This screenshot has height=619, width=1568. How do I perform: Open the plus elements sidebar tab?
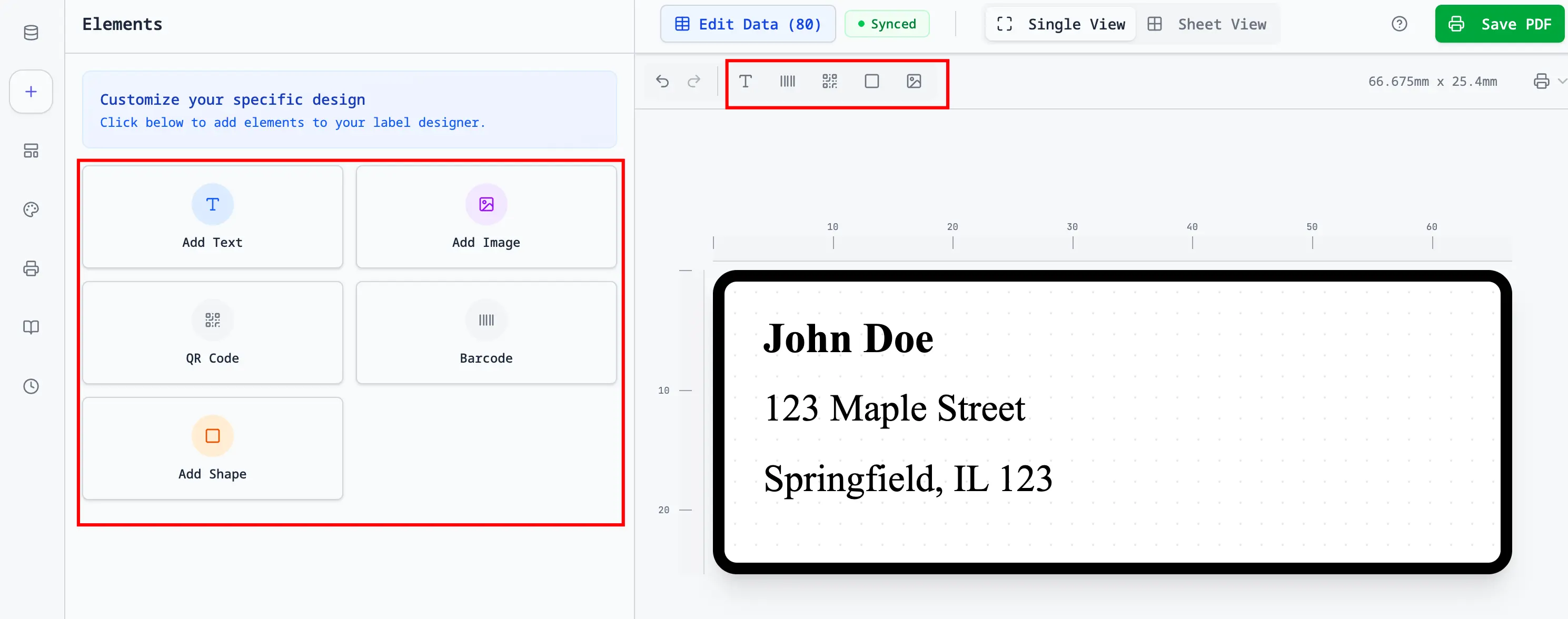[x=31, y=91]
